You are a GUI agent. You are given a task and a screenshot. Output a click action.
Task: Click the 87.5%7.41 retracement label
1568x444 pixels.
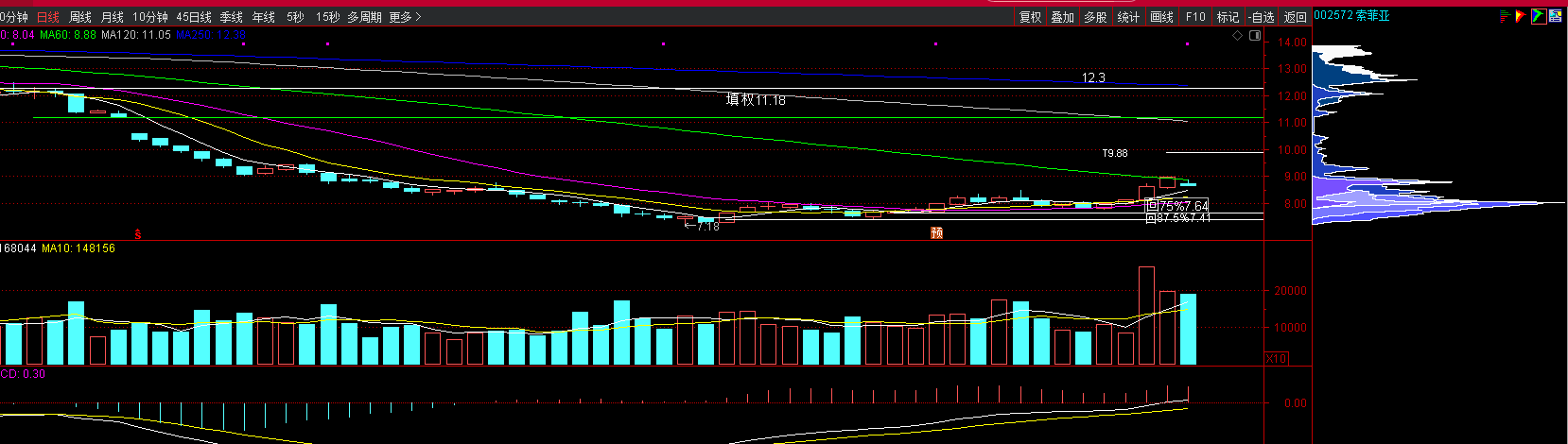pyautogui.click(x=1178, y=218)
